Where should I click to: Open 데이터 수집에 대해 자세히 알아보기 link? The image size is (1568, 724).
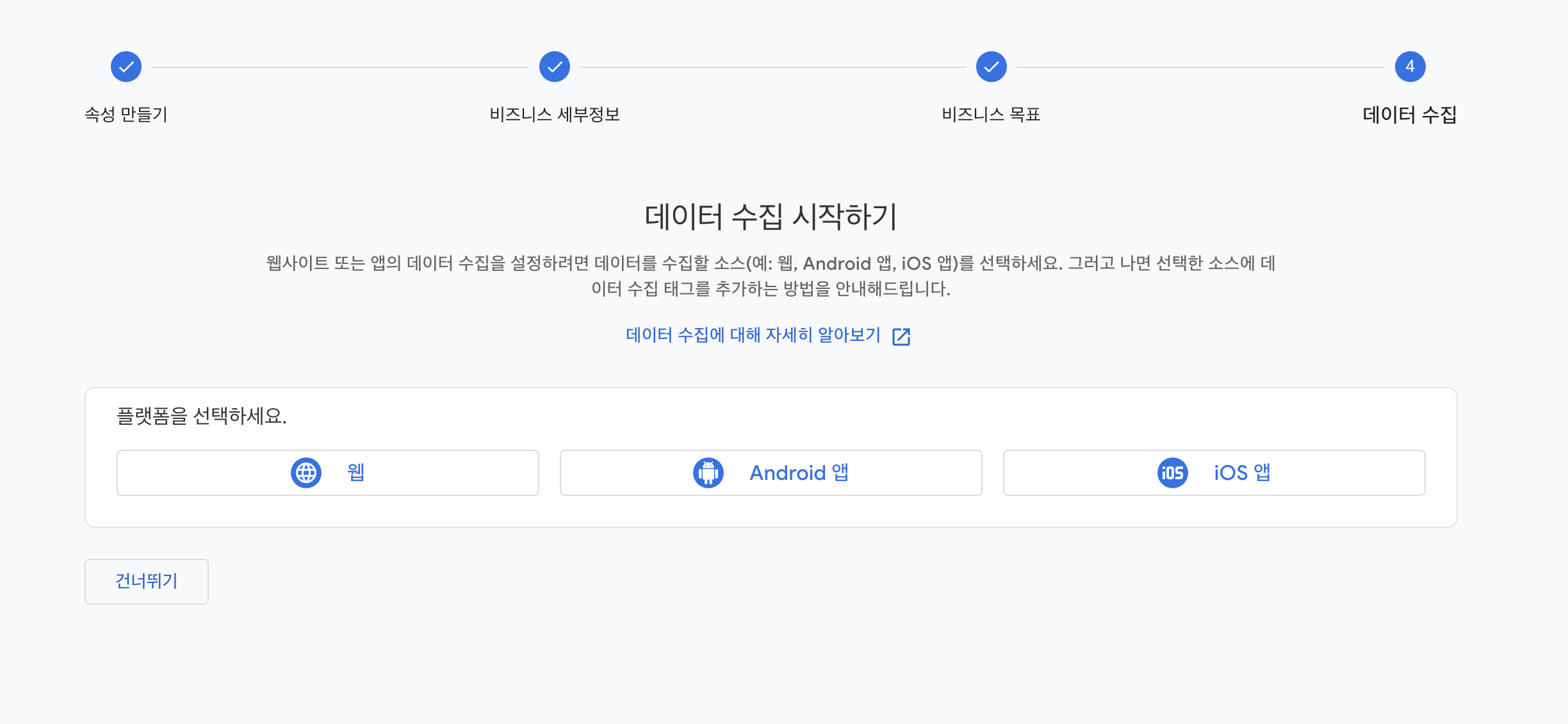tap(753, 335)
